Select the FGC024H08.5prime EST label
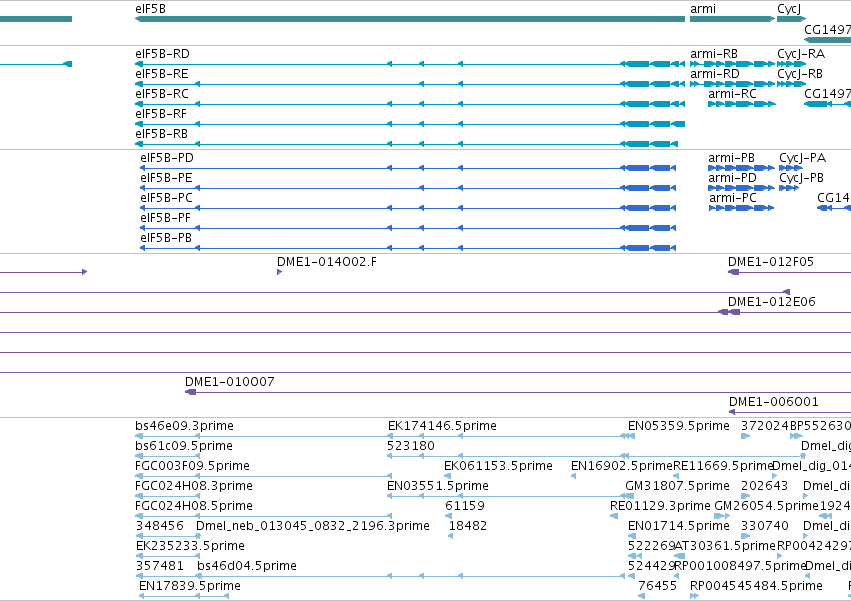This screenshot has height=601, width=851. (194, 506)
